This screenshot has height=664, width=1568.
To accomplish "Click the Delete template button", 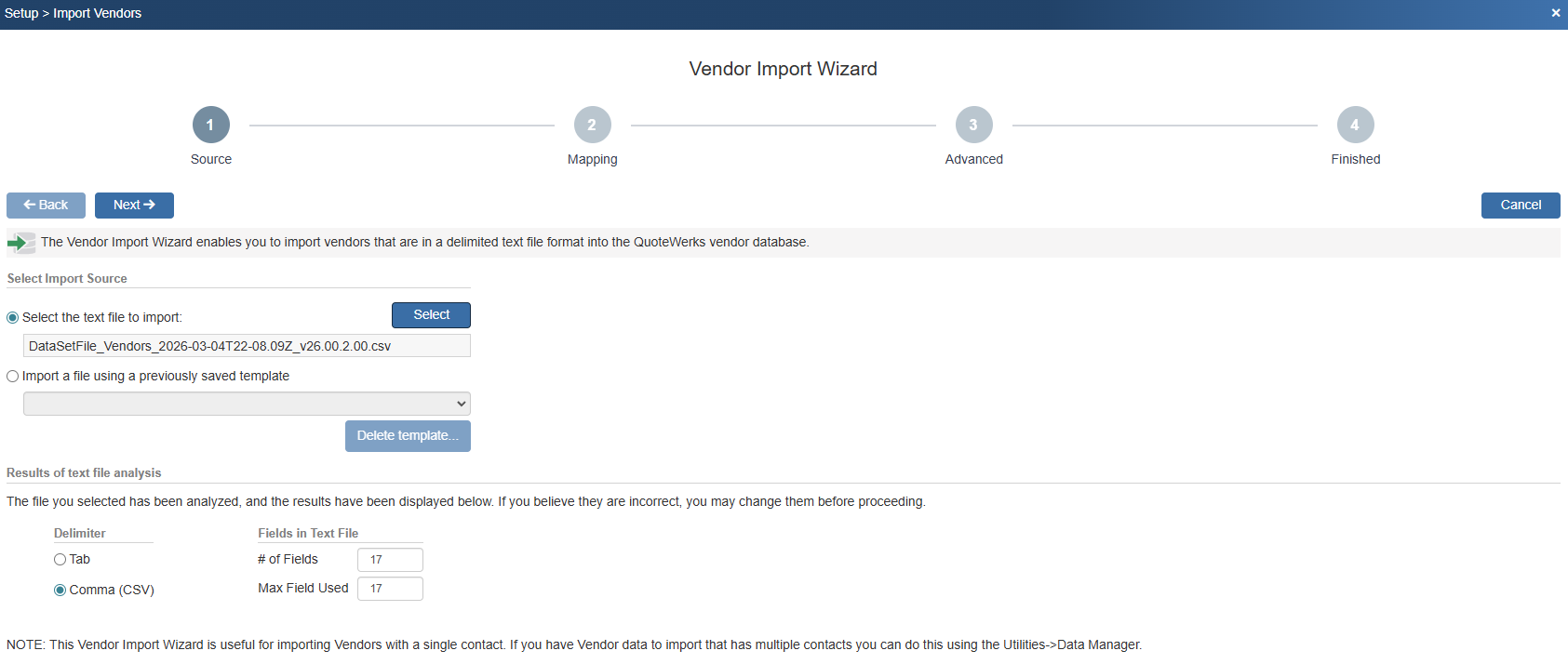I will coord(408,436).
